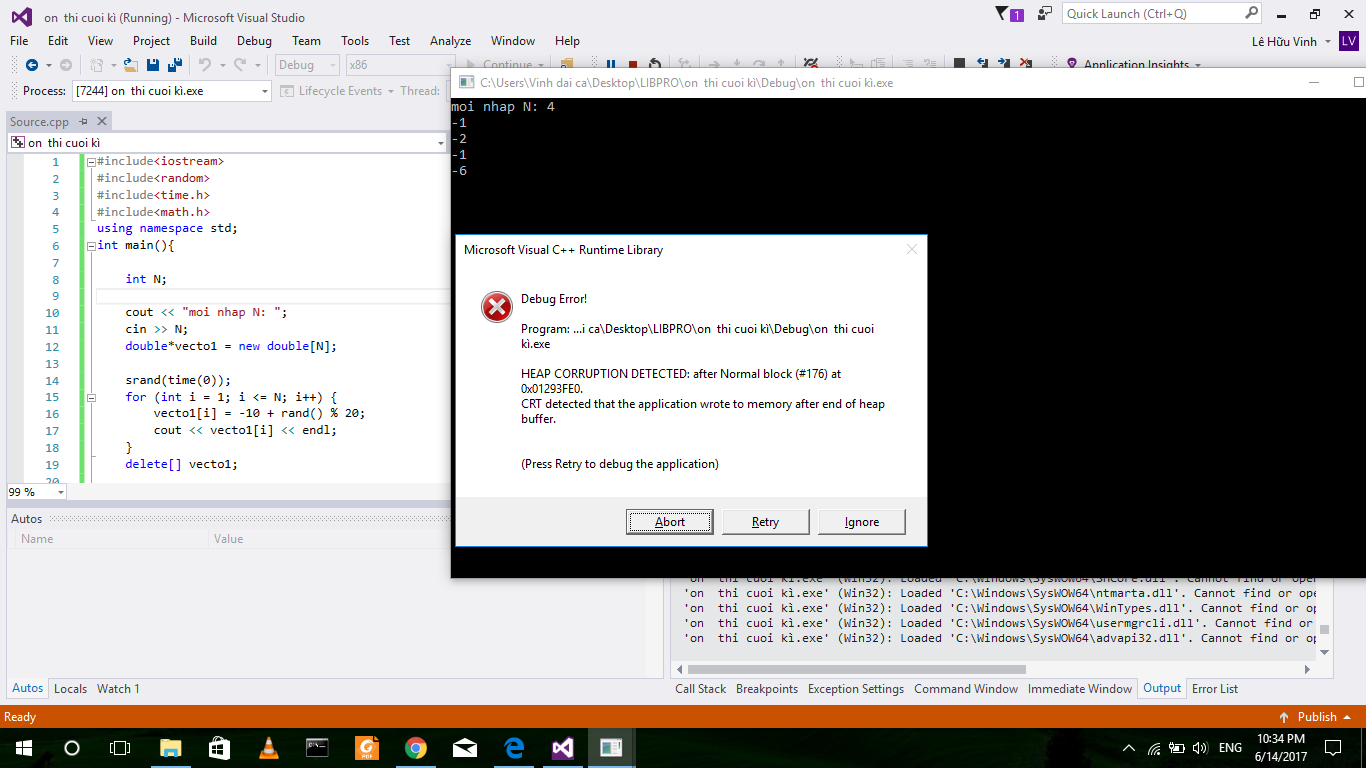Switch to the Immediate Window tab
Screen dimensions: 1366x768
[x=1080, y=689]
